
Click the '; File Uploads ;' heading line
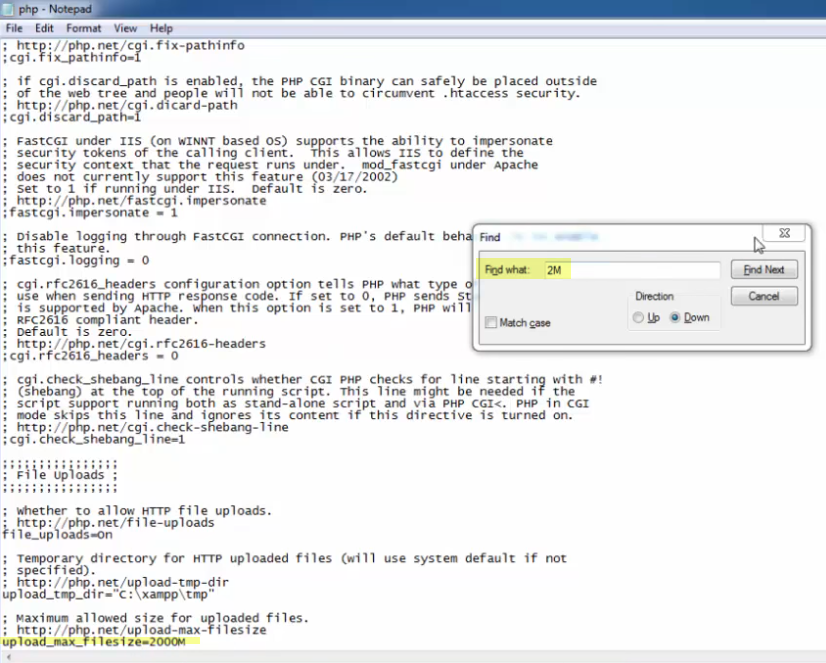60,475
